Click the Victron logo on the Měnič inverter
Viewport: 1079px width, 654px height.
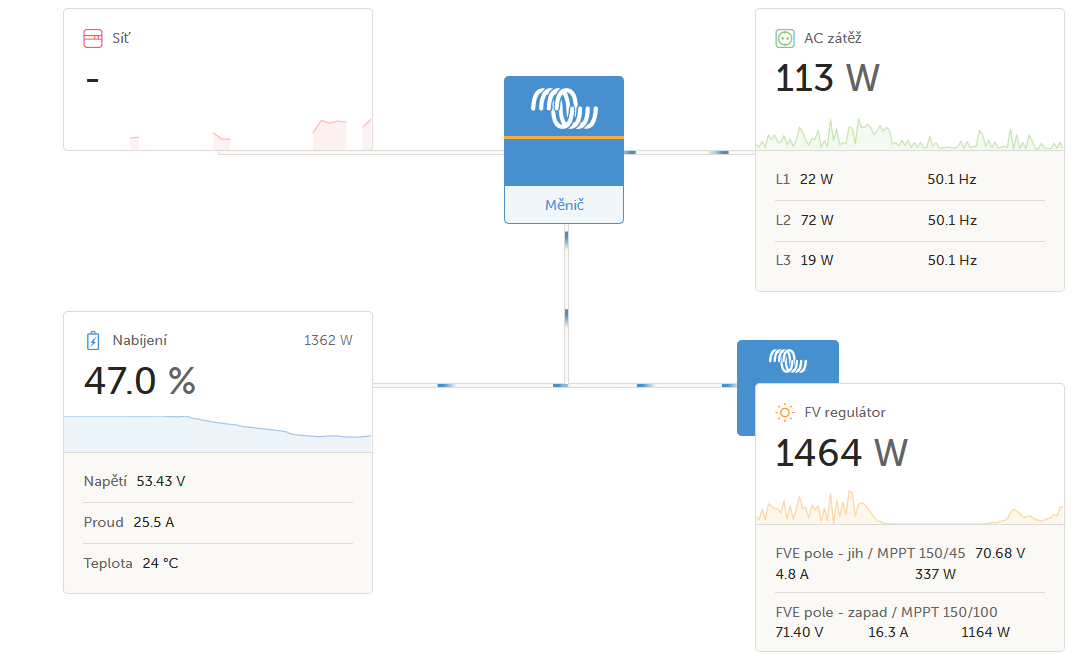tap(564, 108)
